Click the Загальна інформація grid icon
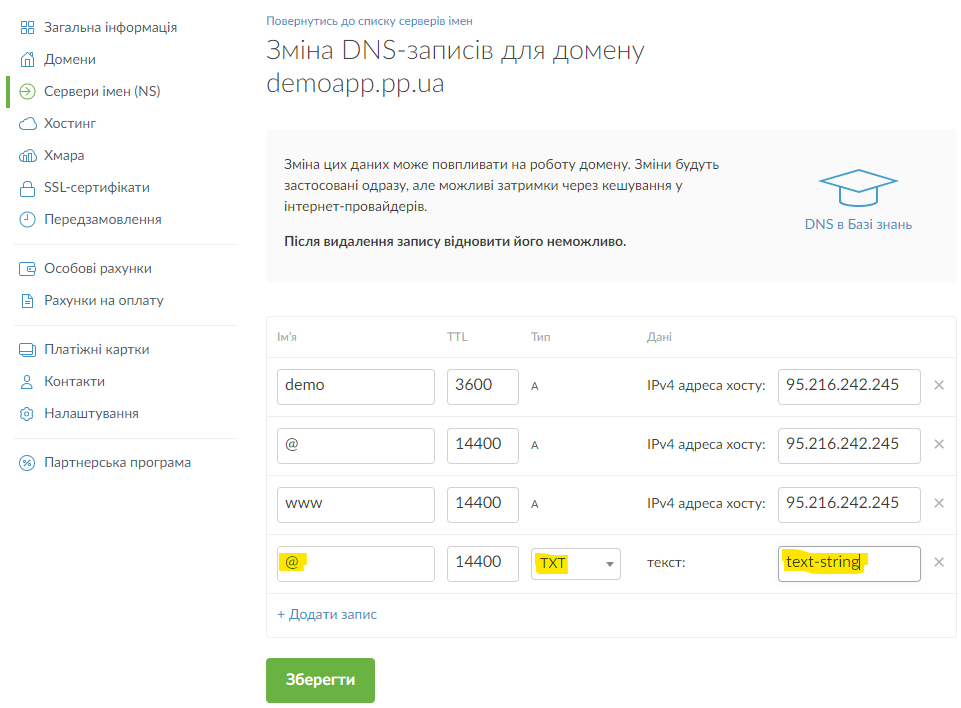961x708 pixels. pos(27,27)
